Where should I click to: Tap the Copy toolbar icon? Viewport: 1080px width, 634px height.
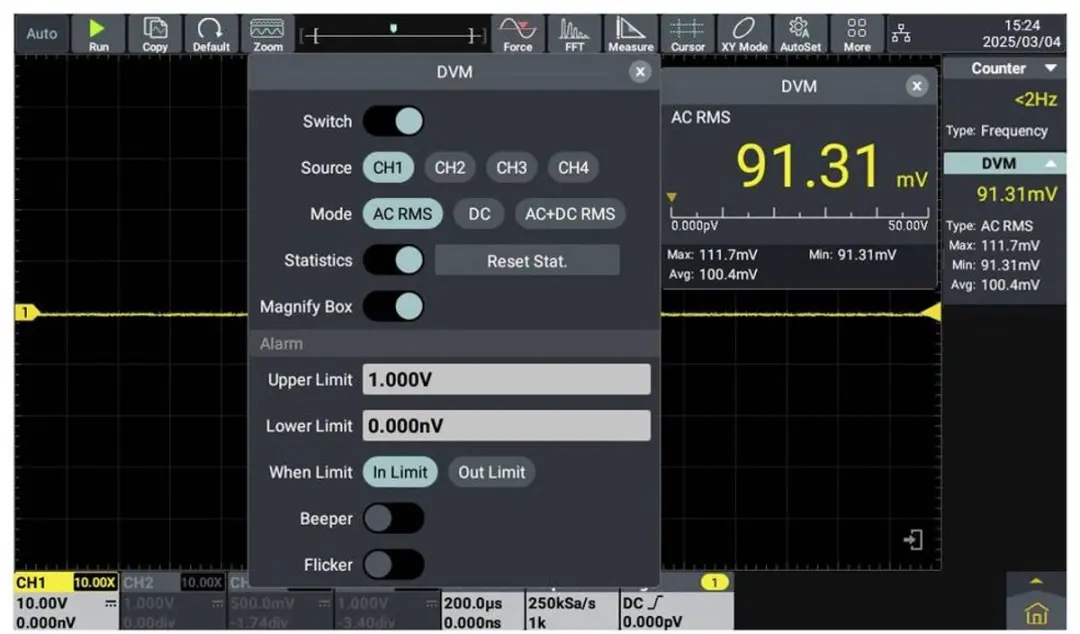click(x=155, y=34)
